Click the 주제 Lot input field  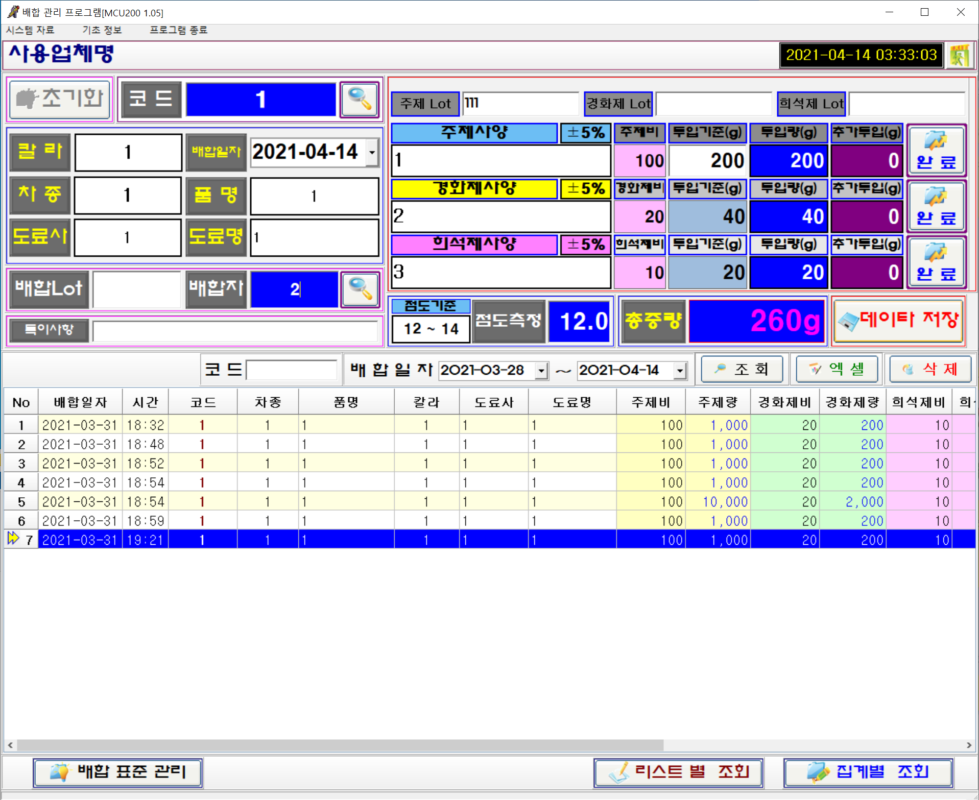point(521,104)
